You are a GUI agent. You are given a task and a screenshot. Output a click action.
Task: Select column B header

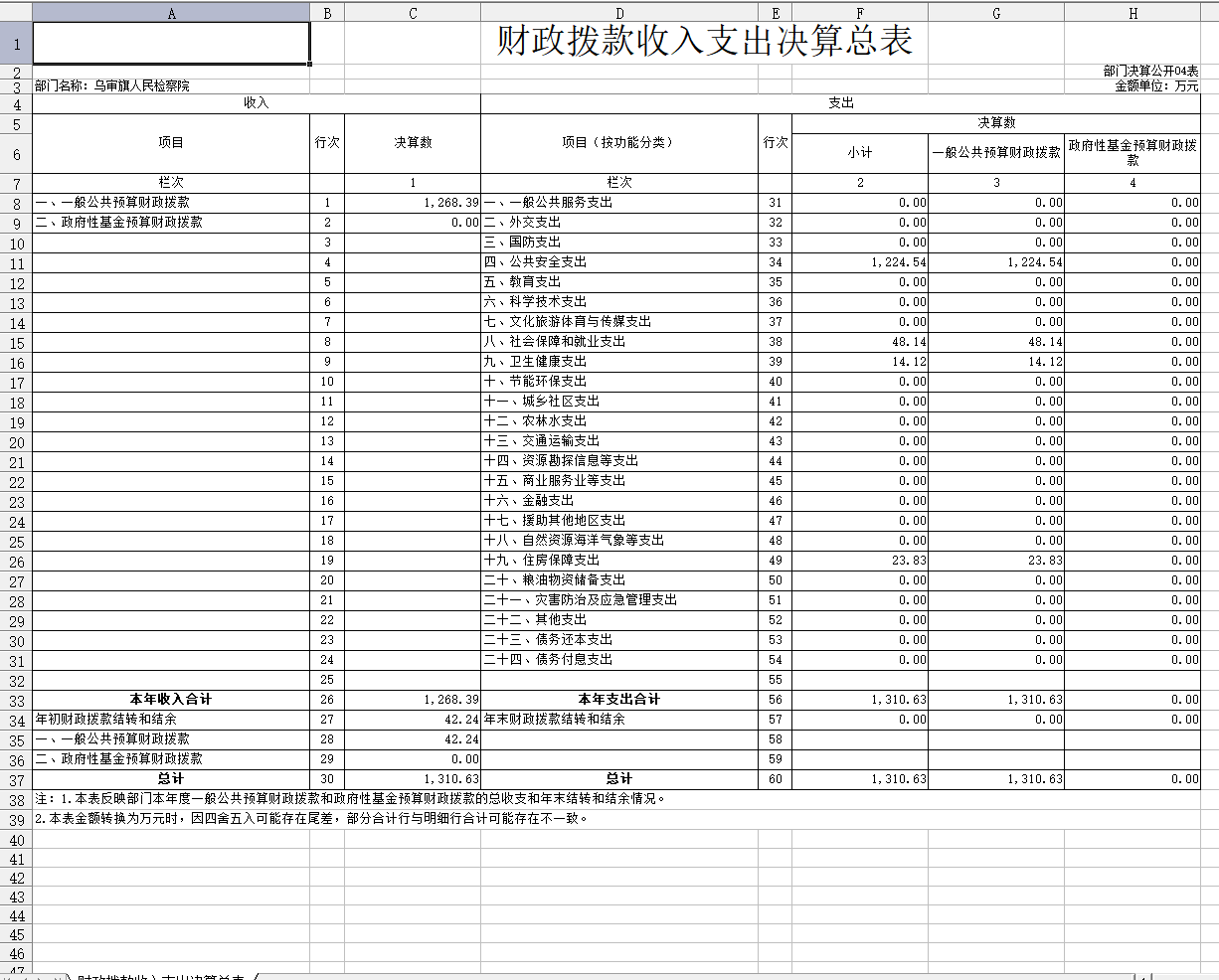click(327, 13)
